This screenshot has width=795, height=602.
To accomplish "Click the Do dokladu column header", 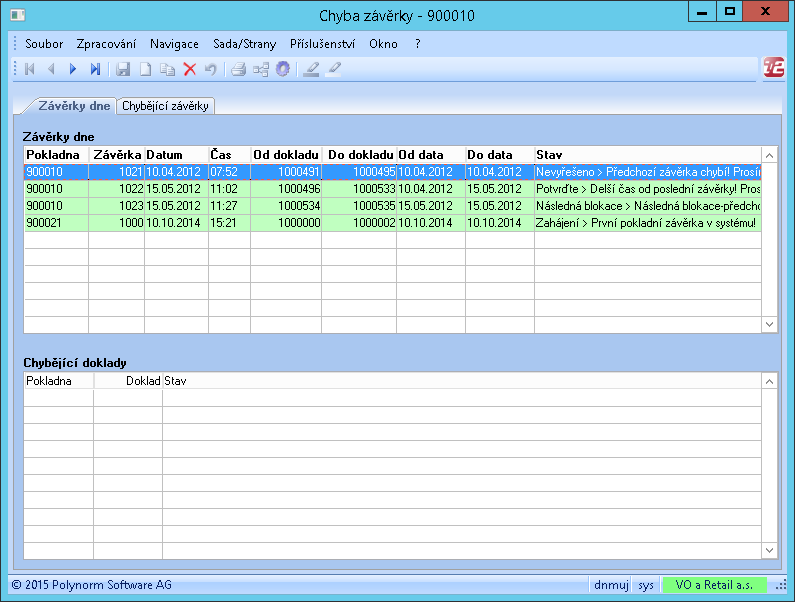I will 359,155.
